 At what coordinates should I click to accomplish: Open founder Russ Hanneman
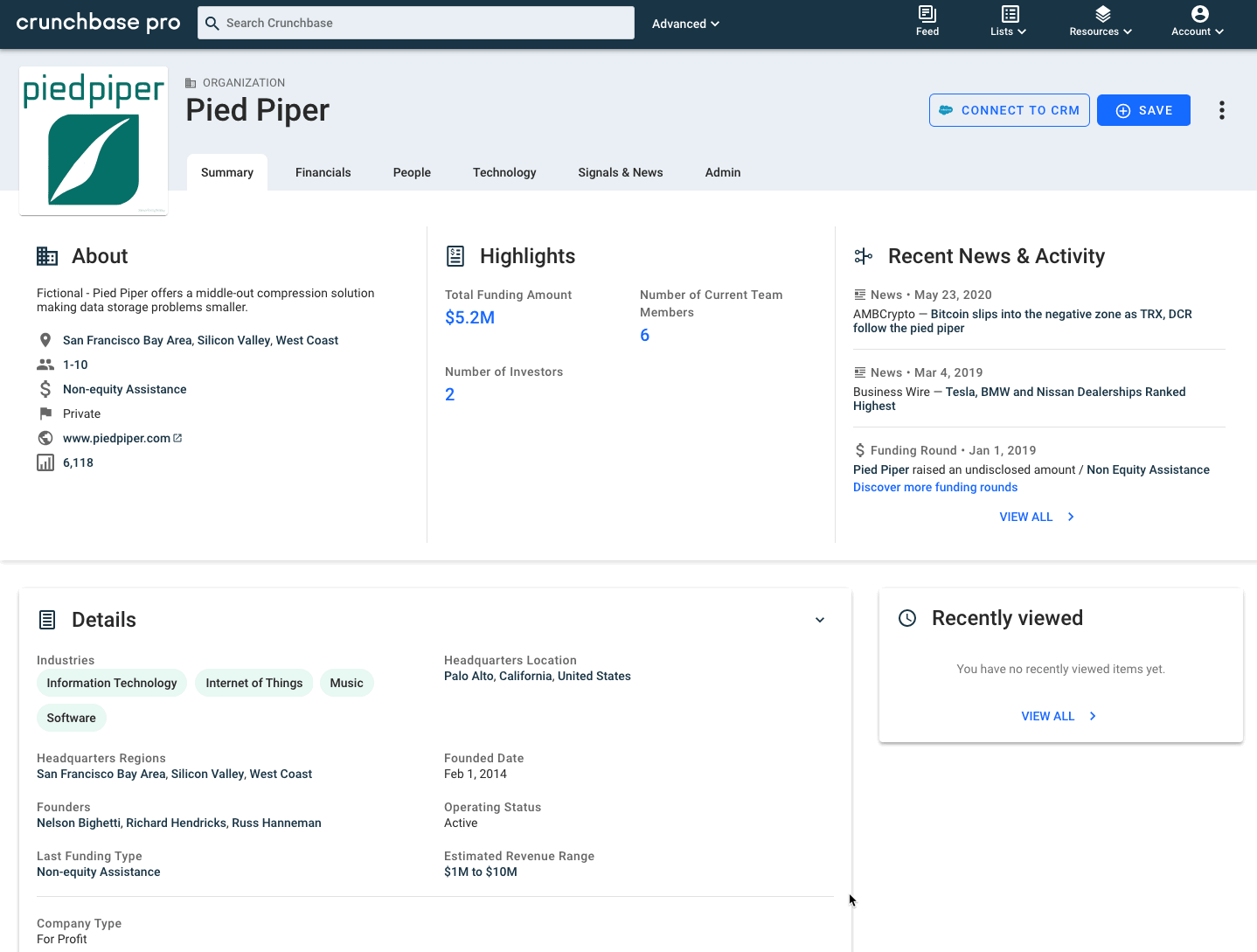coord(277,823)
